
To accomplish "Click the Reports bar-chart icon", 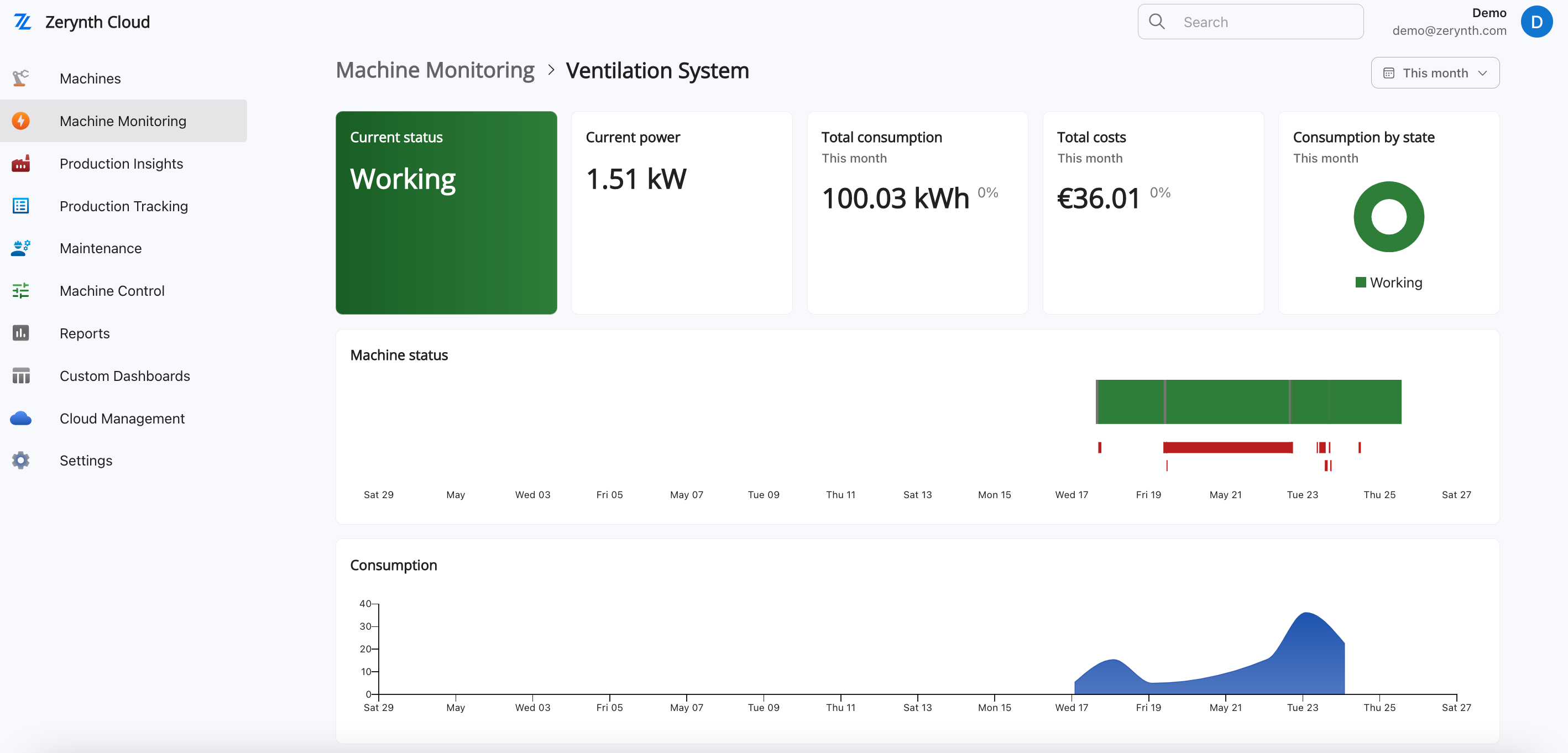I will 20,333.
